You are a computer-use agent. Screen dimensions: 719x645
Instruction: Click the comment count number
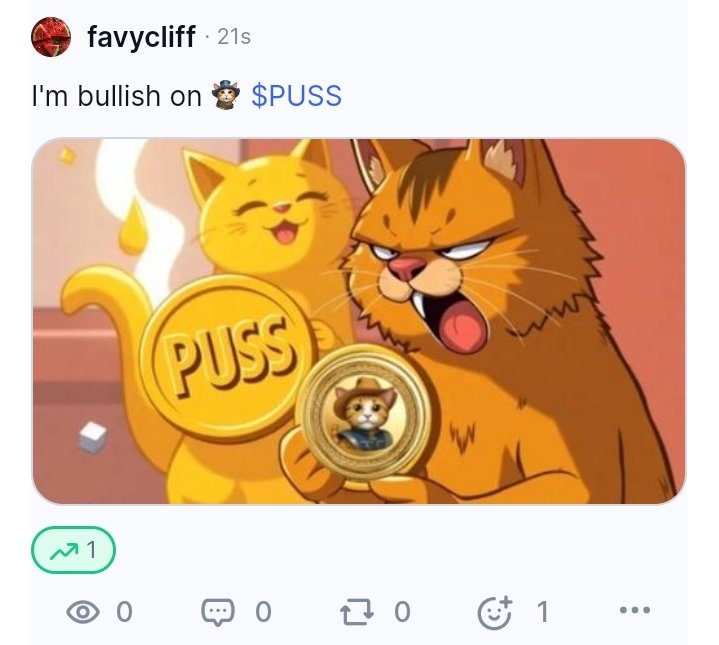(263, 612)
